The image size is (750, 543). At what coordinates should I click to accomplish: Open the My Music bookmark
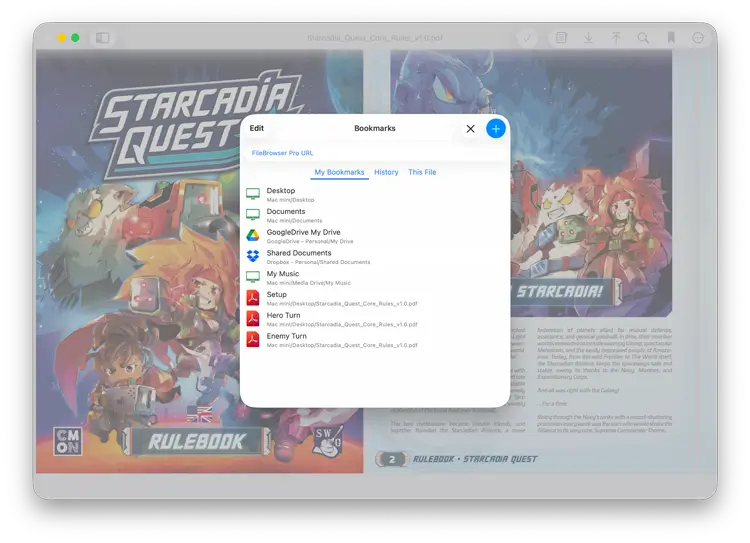click(x=282, y=274)
